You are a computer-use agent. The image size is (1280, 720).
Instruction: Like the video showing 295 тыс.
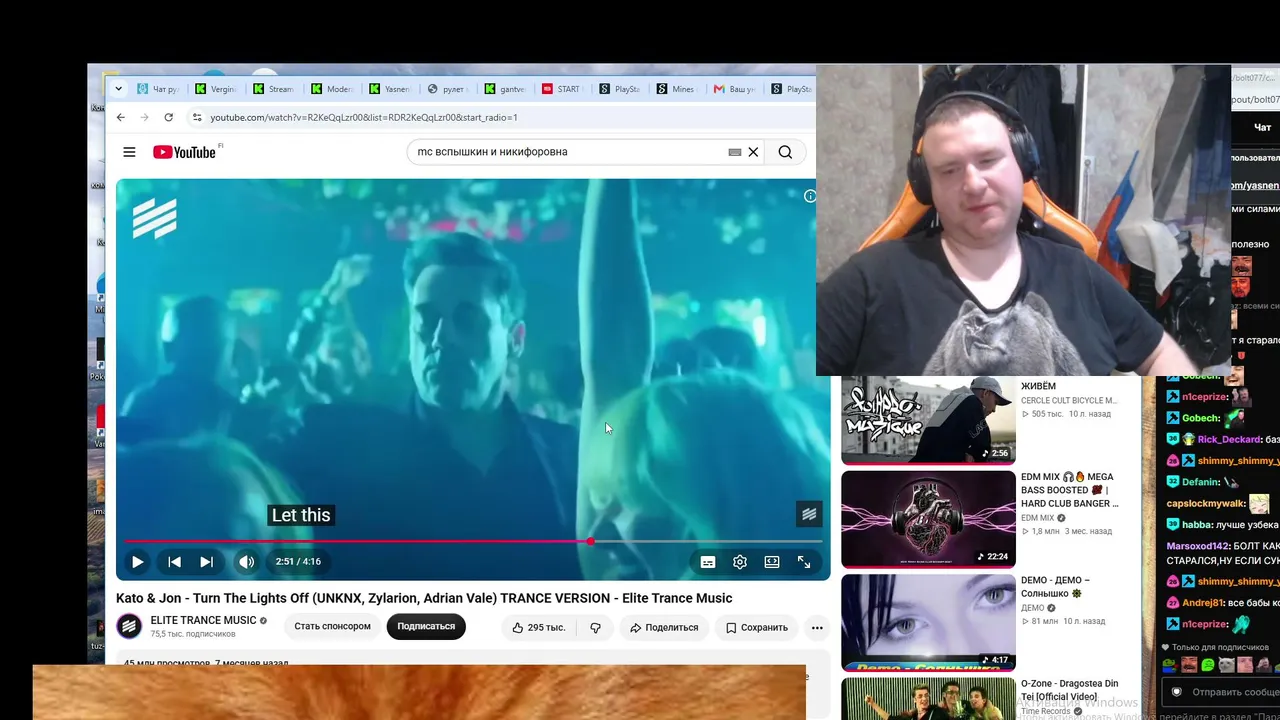coord(538,628)
